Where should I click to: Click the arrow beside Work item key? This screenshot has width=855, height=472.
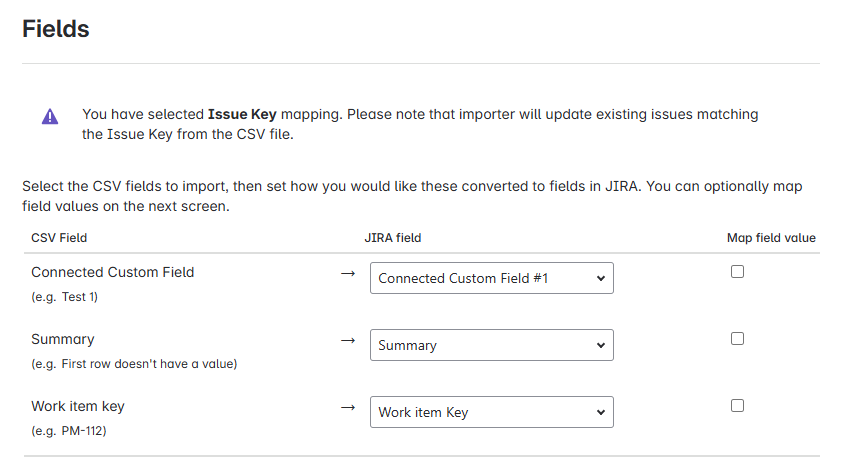[x=348, y=407]
